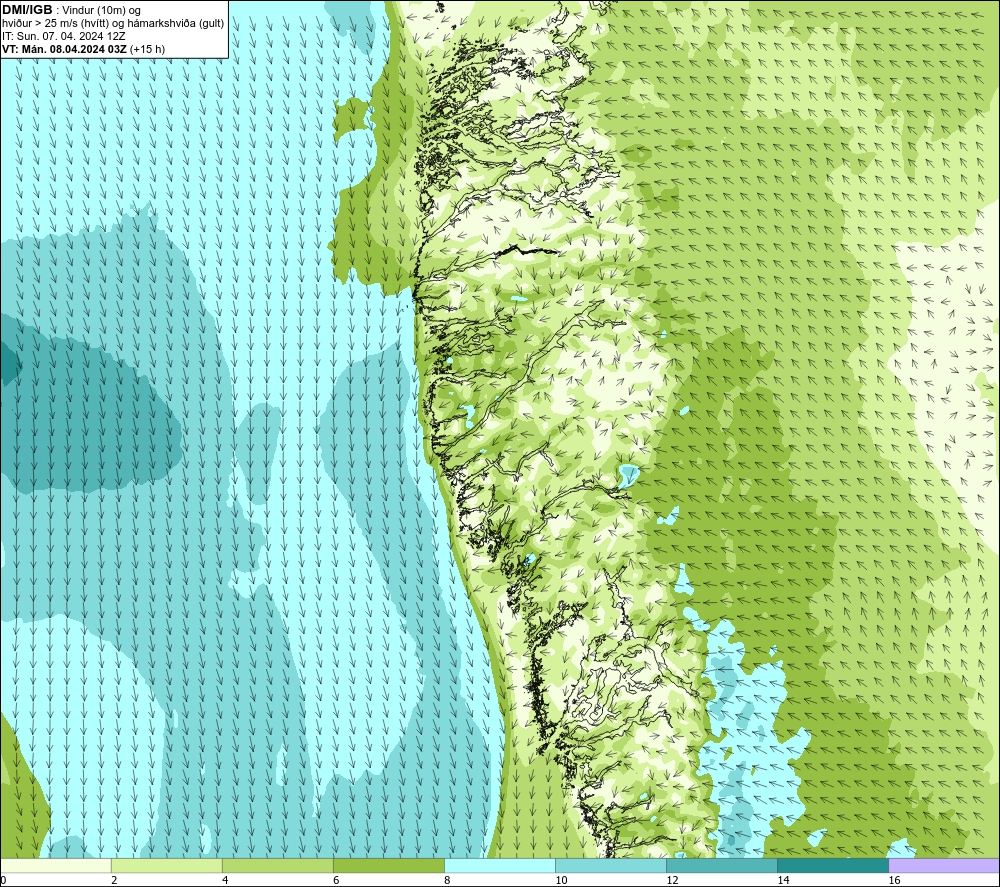Click the 'VT: Mán. 08.04.2024 03Z' line
This screenshot has width=1000, height=887.
[x=64, y=49]
